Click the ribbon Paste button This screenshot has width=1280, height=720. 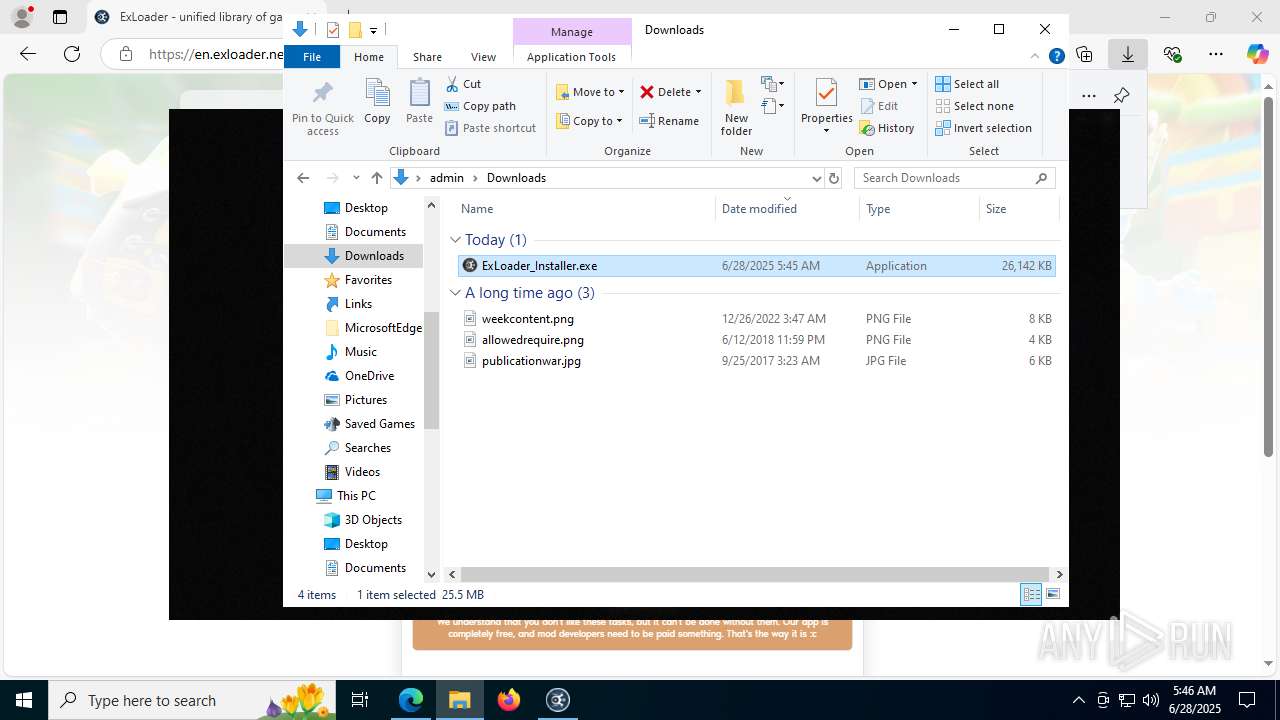tap(419, 102)
